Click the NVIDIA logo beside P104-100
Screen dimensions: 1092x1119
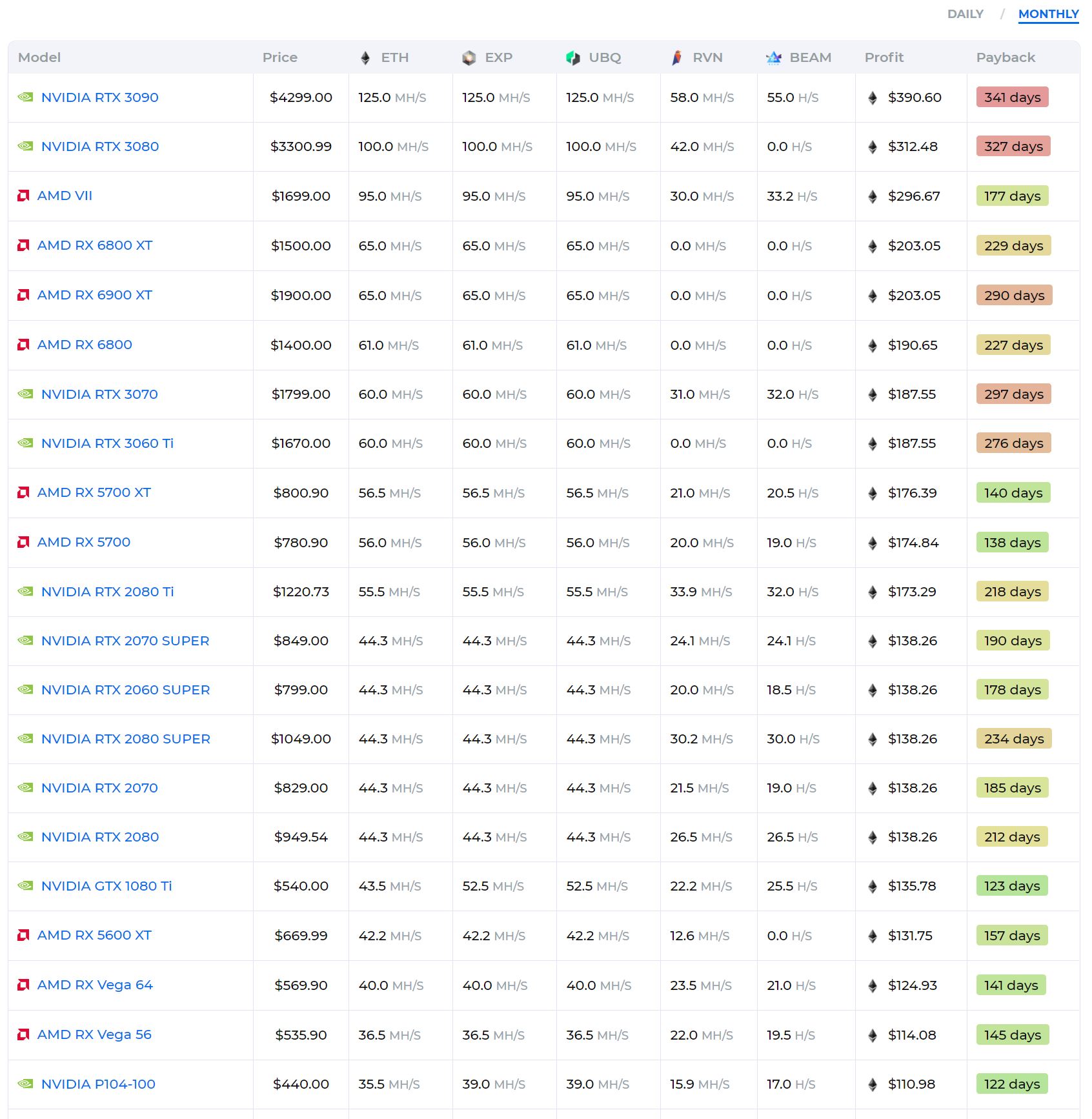[26, 1084]
